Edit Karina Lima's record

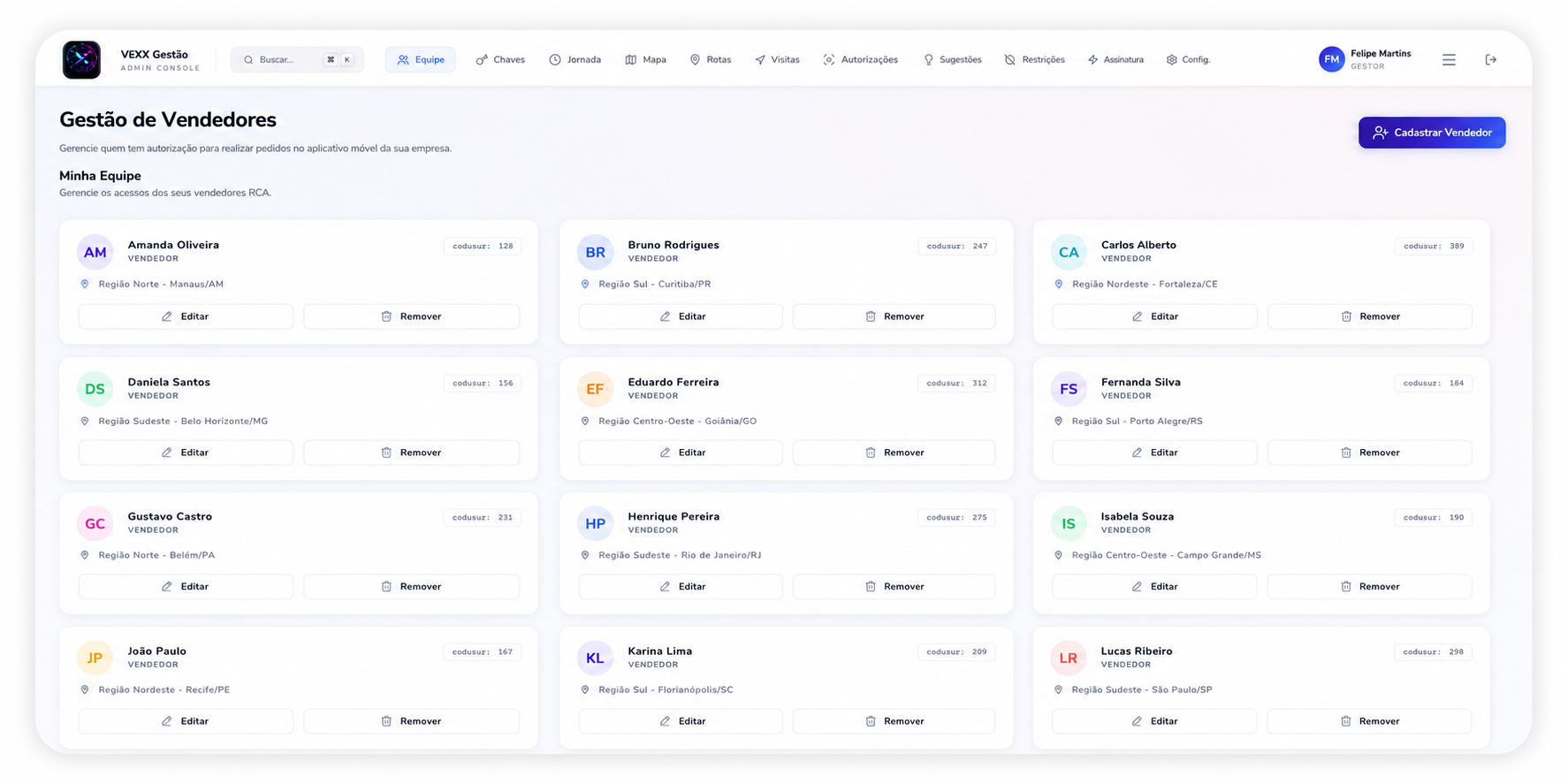click(x=681, y=721)
